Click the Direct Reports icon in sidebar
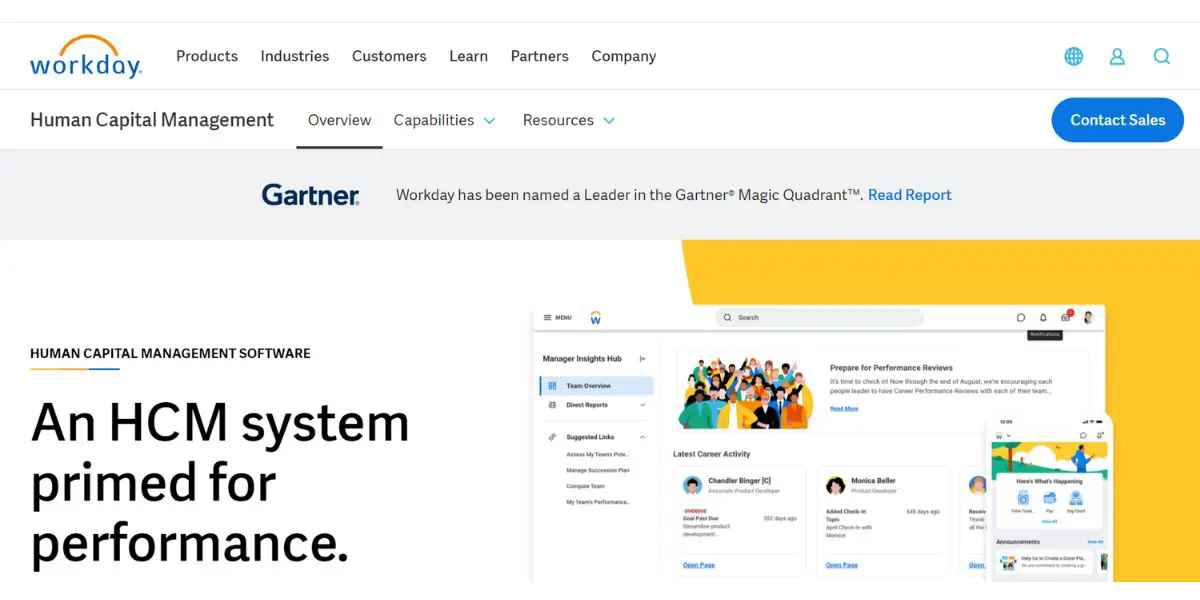Image resolution: width=1200 pixels, height=600 pixels. [x=553, y=405]
